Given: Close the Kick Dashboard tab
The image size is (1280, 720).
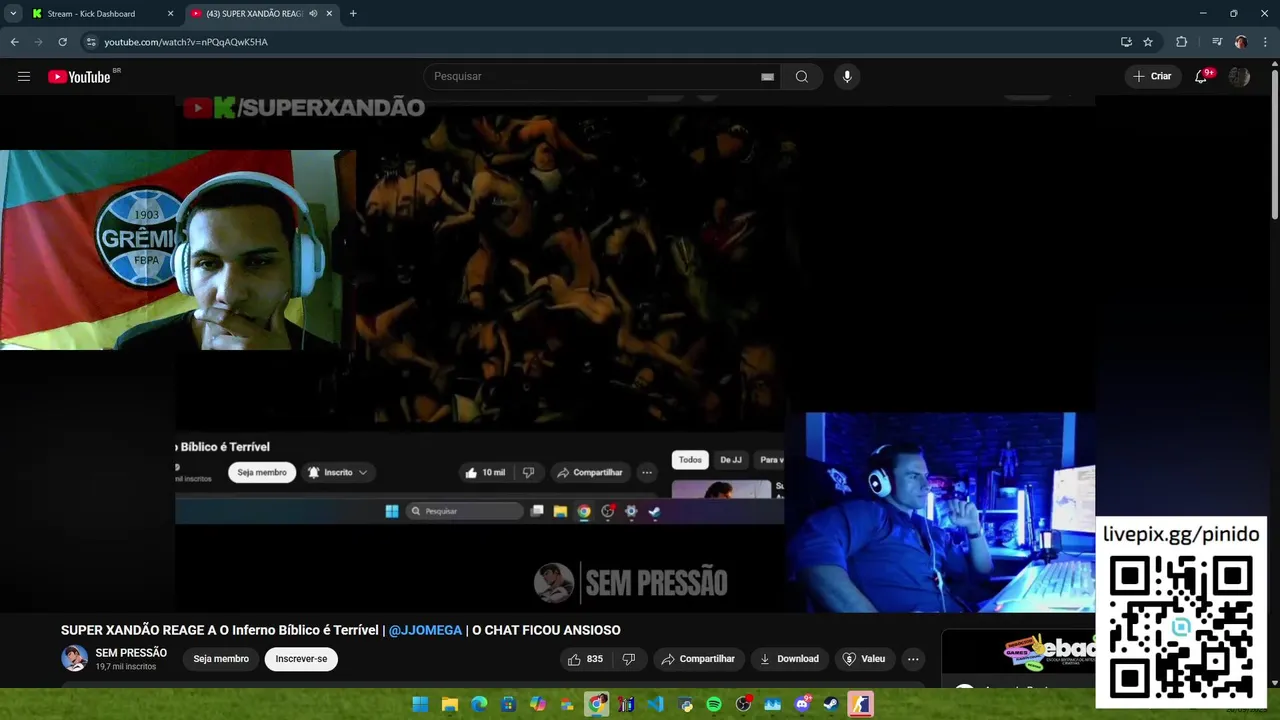Looking at the screenshot, I should (170, 14).
